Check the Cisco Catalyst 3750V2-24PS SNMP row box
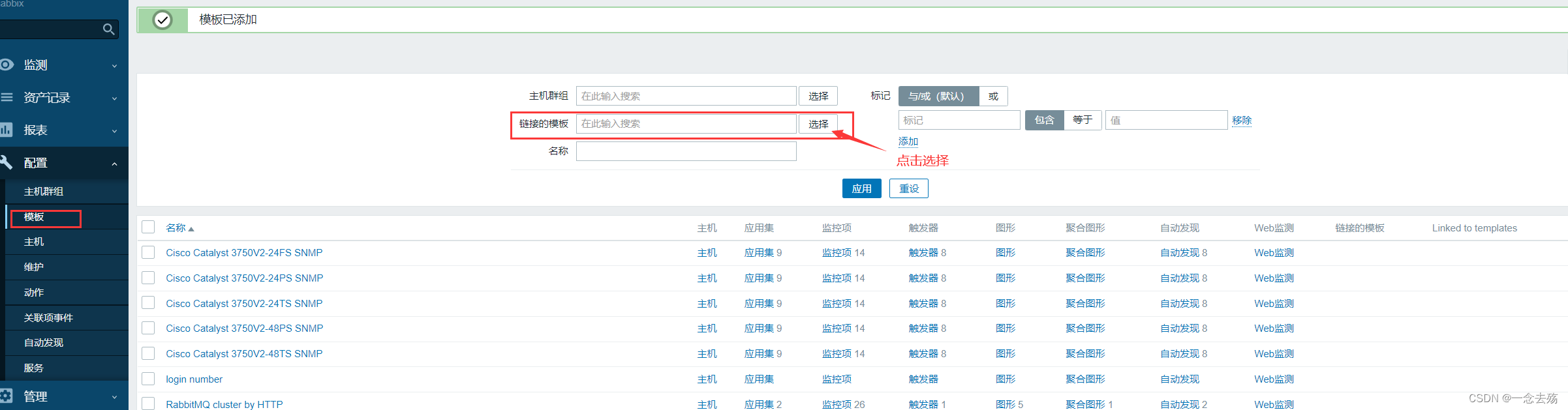The image size is (1568, 410). pyautogui.click(x=148, y=278)
